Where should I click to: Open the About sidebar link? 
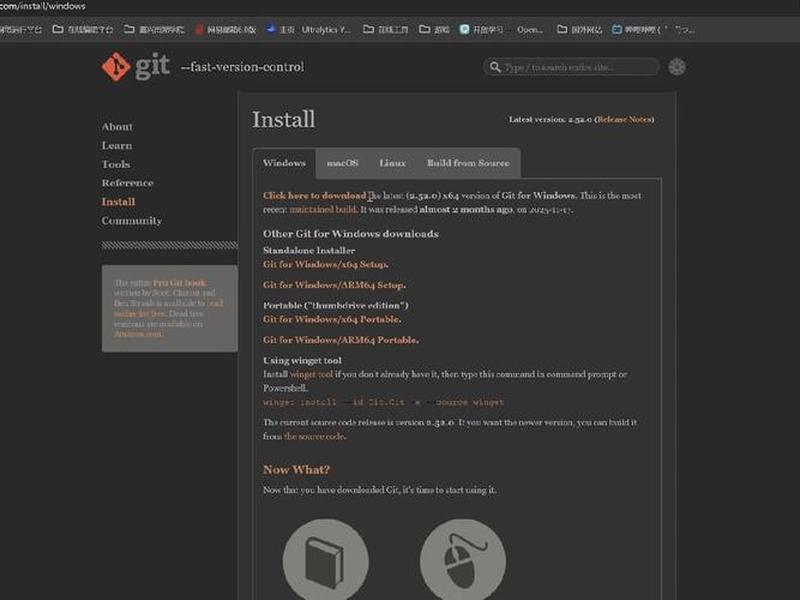(117, 127)
